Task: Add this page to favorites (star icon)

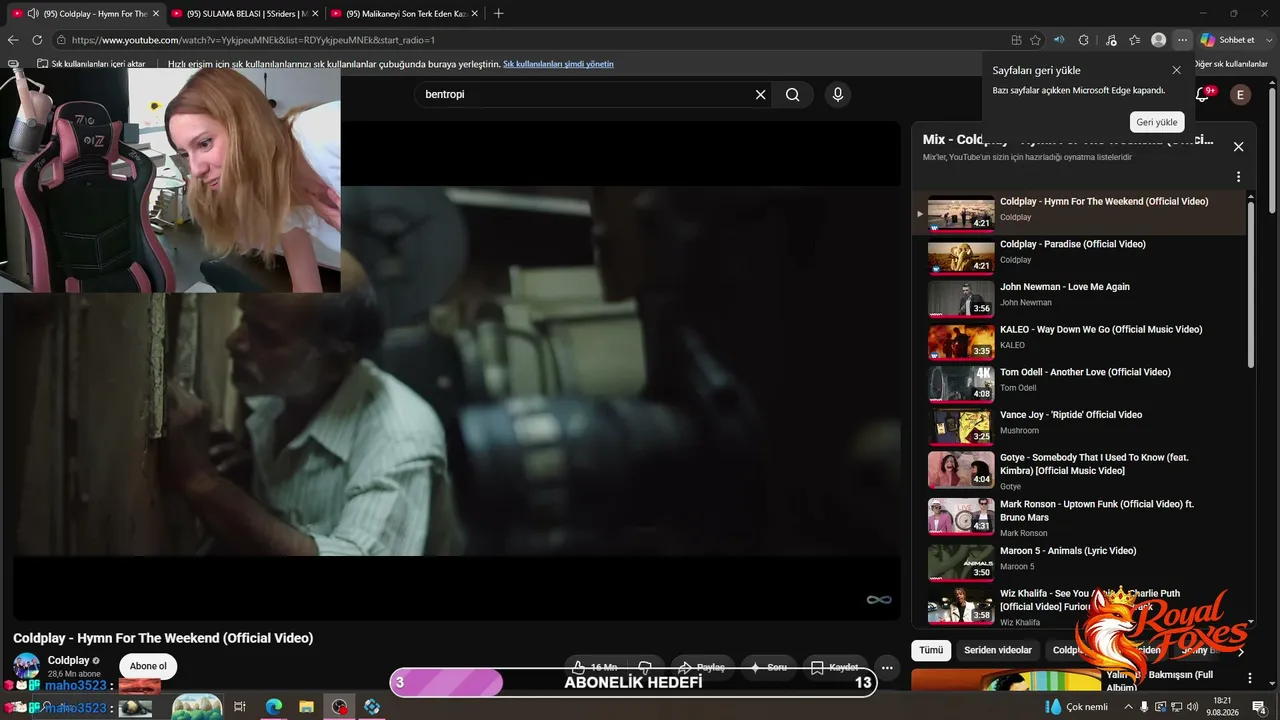Action: click(1036, 40)
